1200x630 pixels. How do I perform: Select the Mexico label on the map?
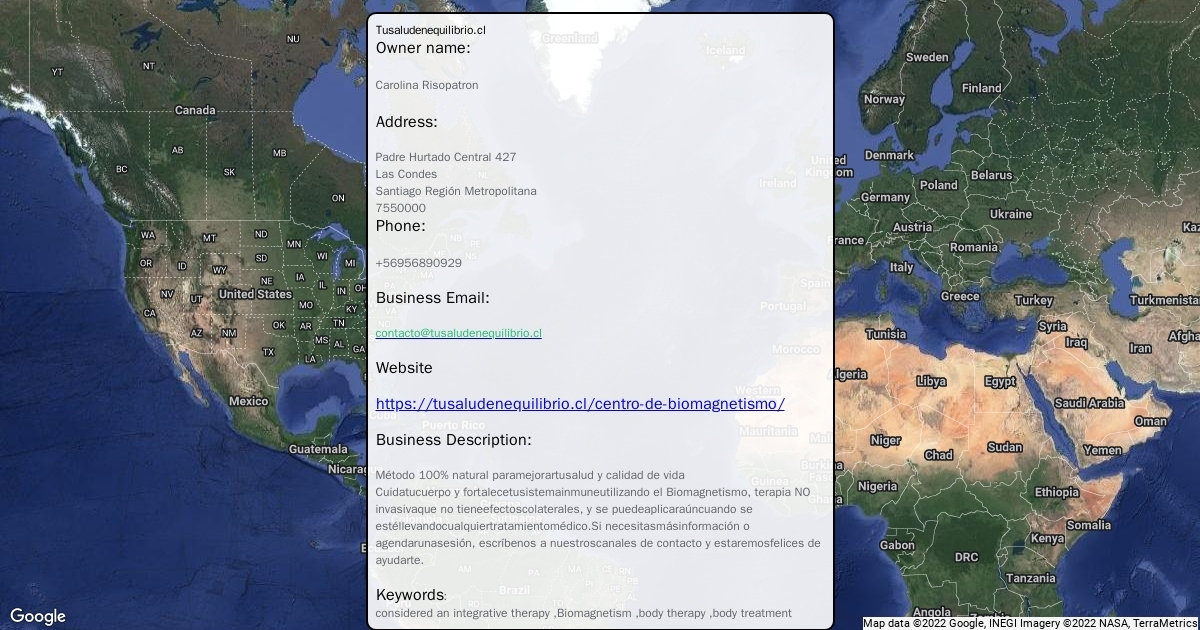[248, 401]
